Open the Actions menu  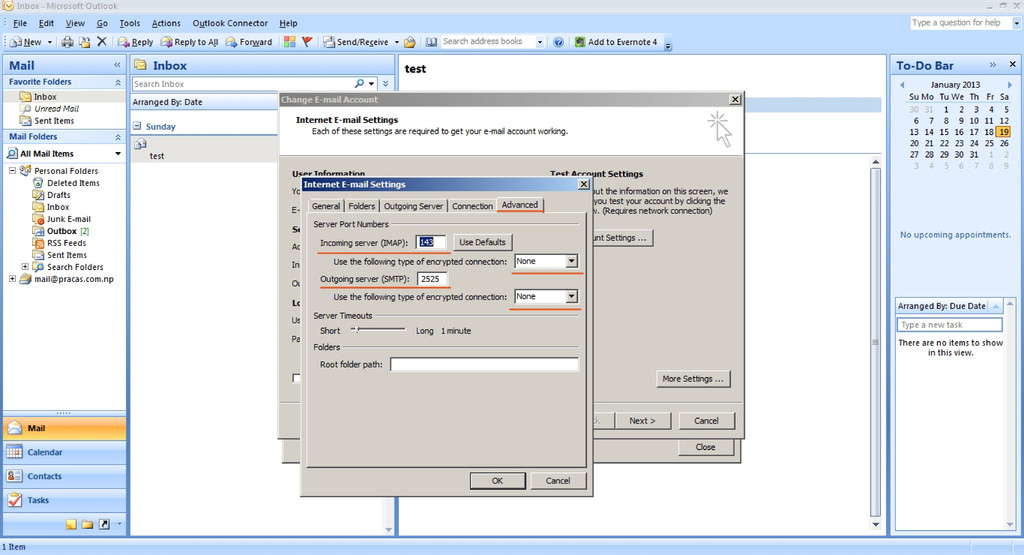click(x=166, y=23)
